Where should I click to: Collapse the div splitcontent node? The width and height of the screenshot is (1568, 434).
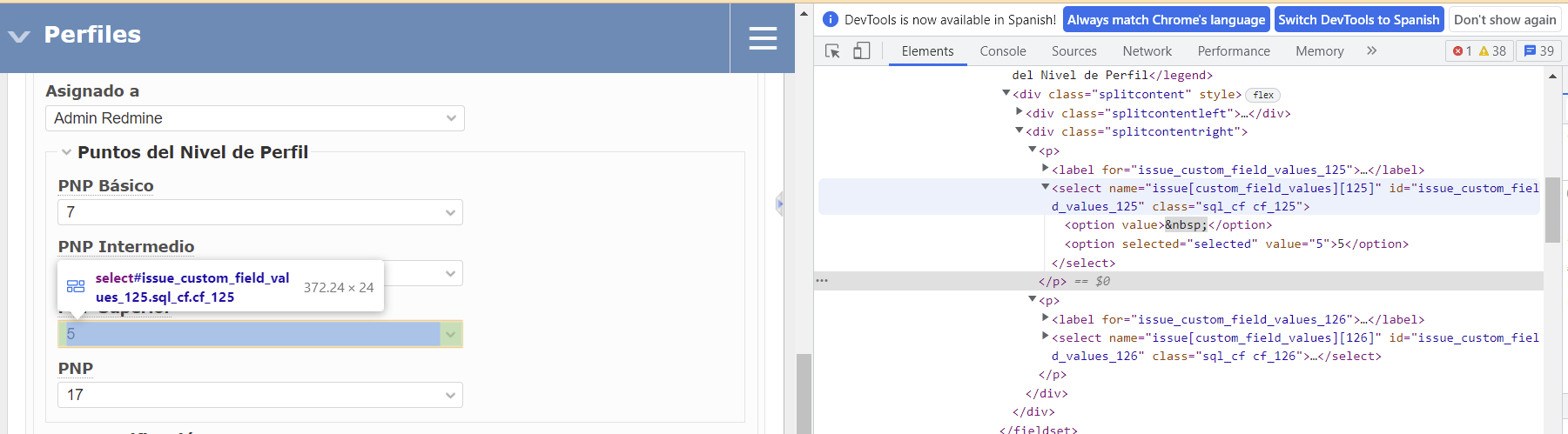tap(1006, 93)
